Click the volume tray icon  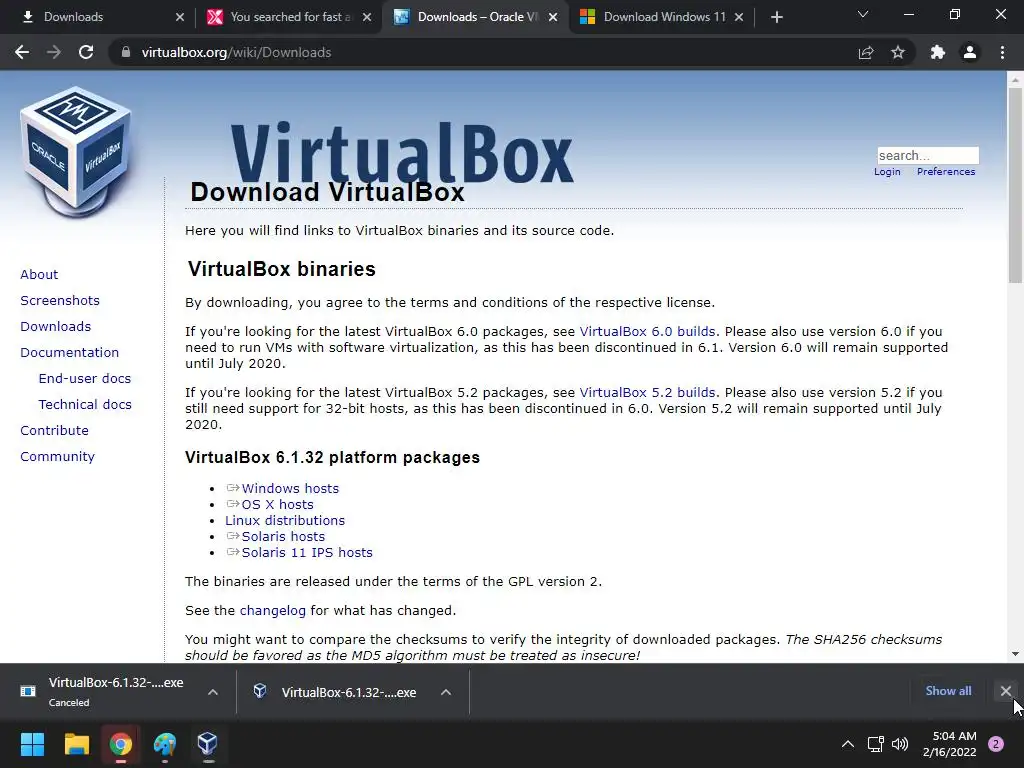tap(900, 744)
